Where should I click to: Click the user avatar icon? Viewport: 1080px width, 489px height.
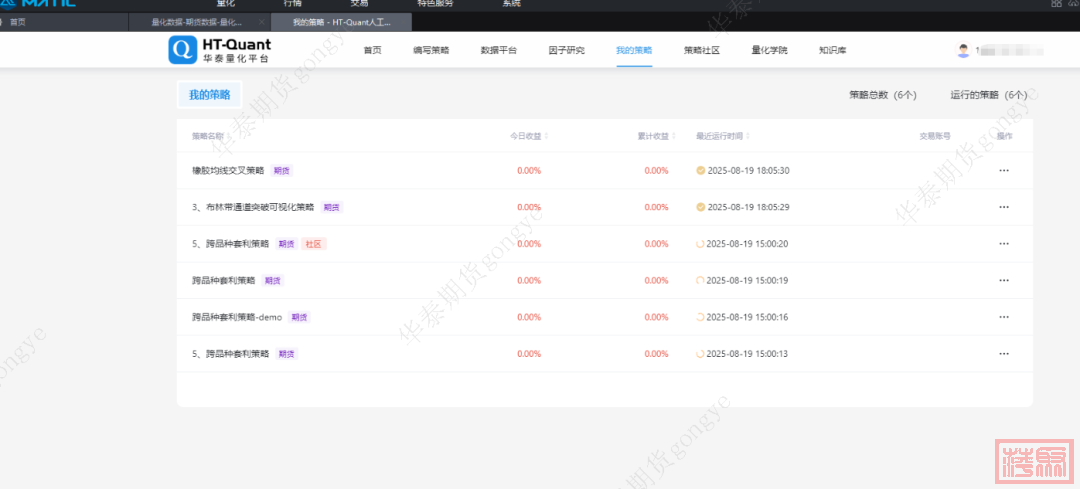(x=963, y=50)
